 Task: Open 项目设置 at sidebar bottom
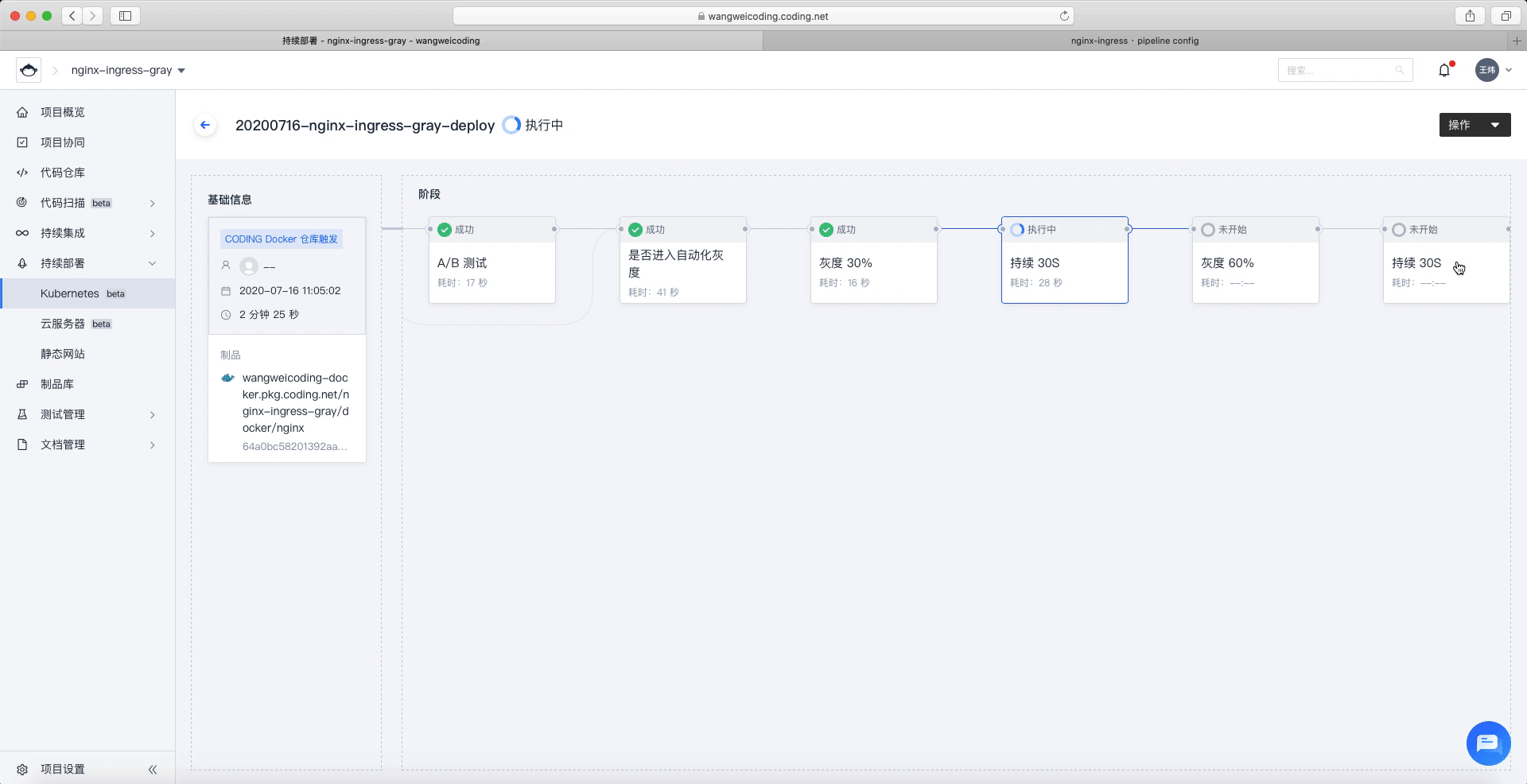pos(63,769)
